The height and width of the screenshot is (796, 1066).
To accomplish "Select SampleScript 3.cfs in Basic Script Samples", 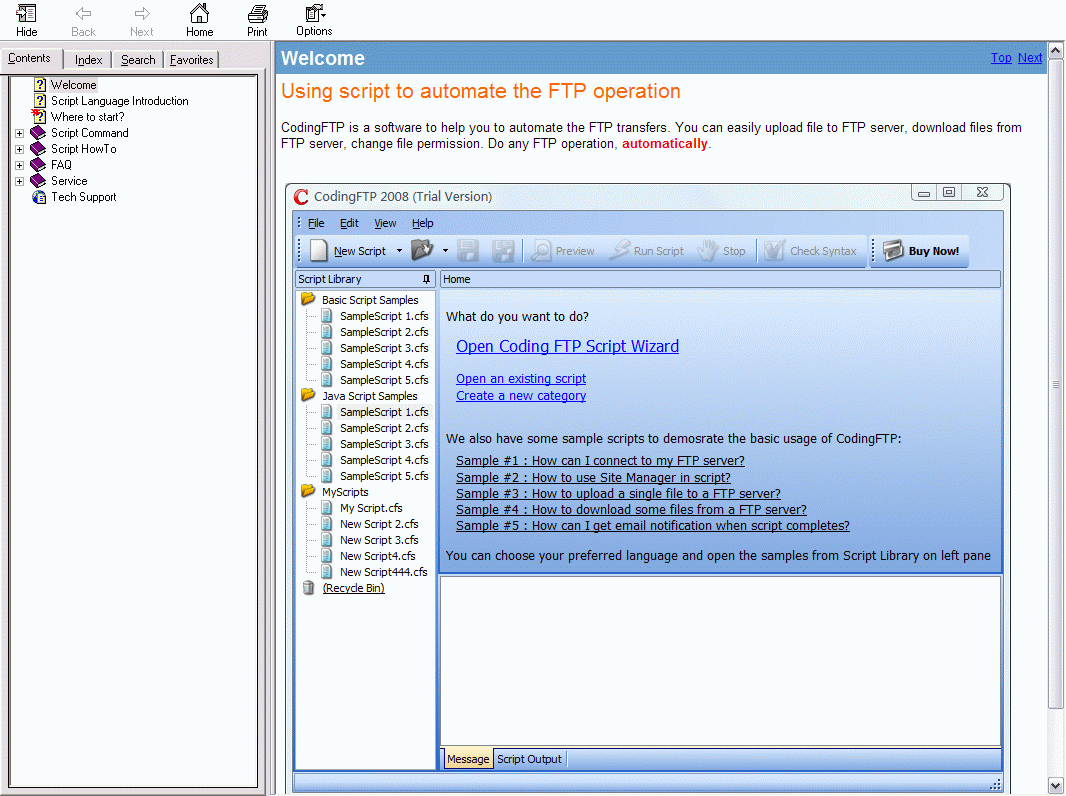I will pyautogui.click(x=385, y=348).
